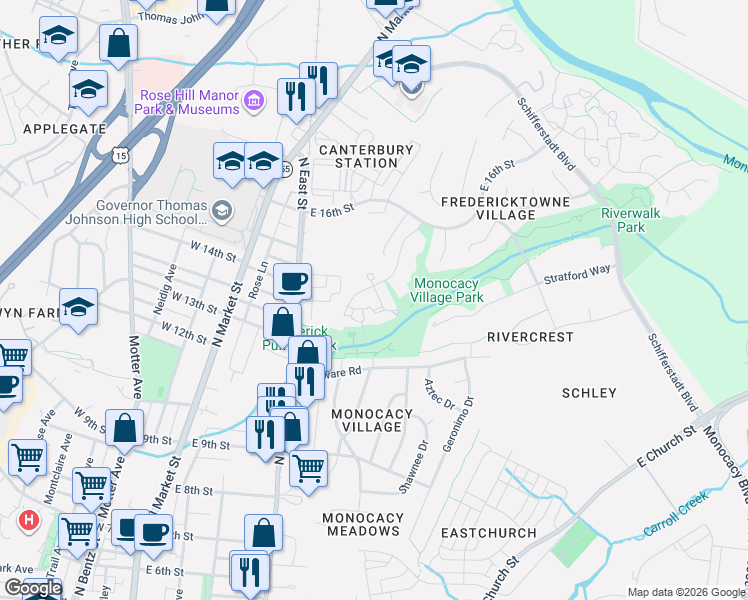Image resolution: width=748 pixels, height=600 pixels.
Task: Click the Rose Hill Manor museum pin
Action: (254, 101)
